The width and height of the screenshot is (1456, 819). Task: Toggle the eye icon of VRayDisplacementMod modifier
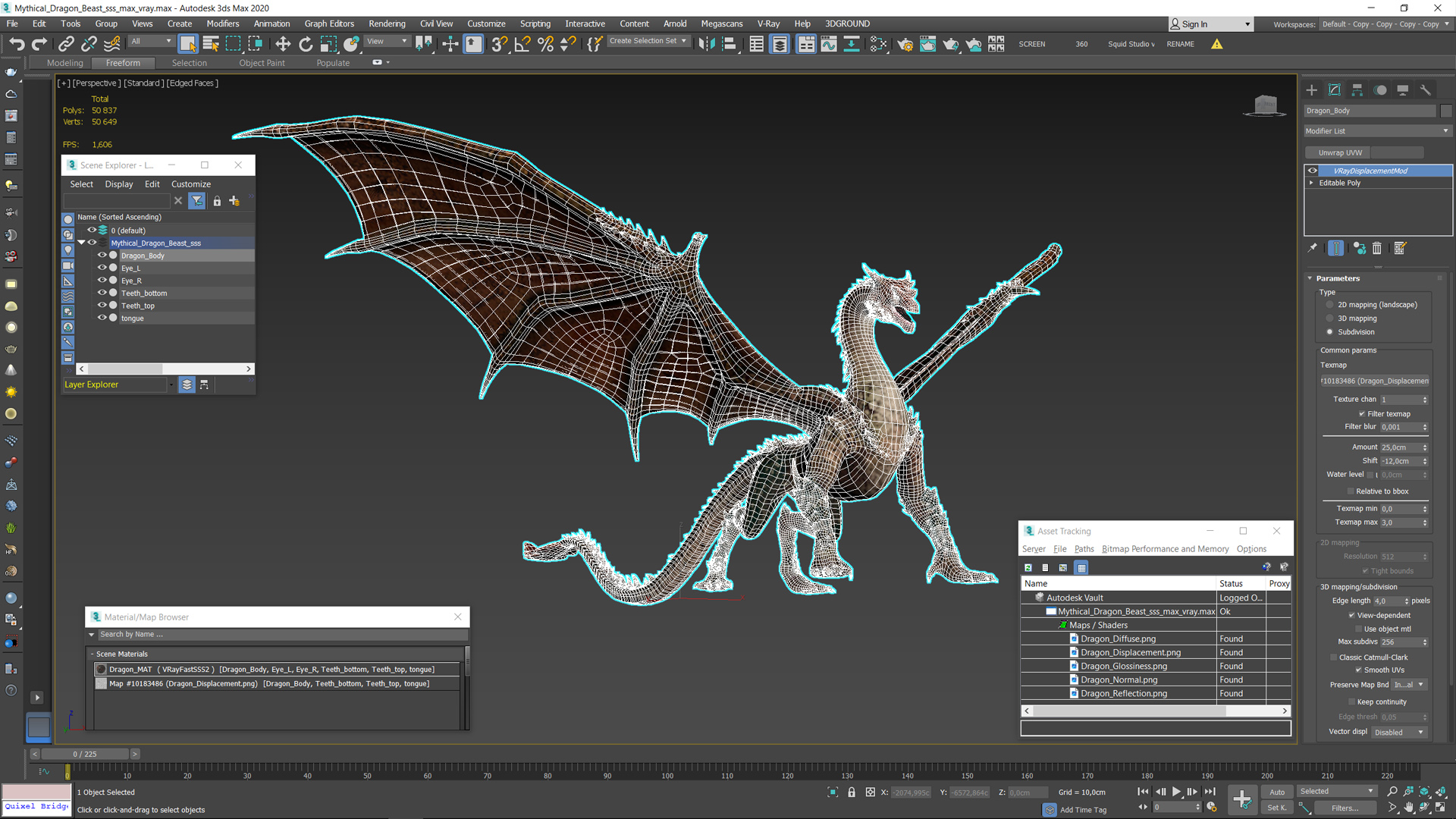click(1313, 171)
